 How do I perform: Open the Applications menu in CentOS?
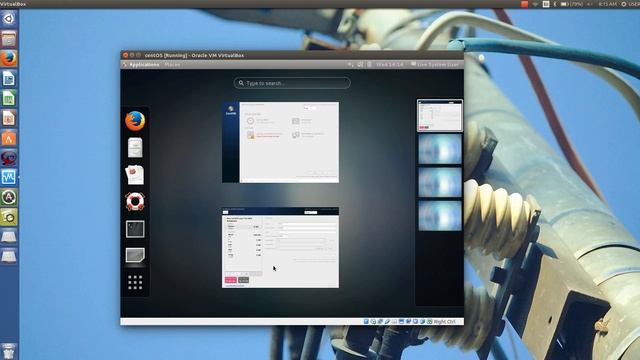click(144, 64)
